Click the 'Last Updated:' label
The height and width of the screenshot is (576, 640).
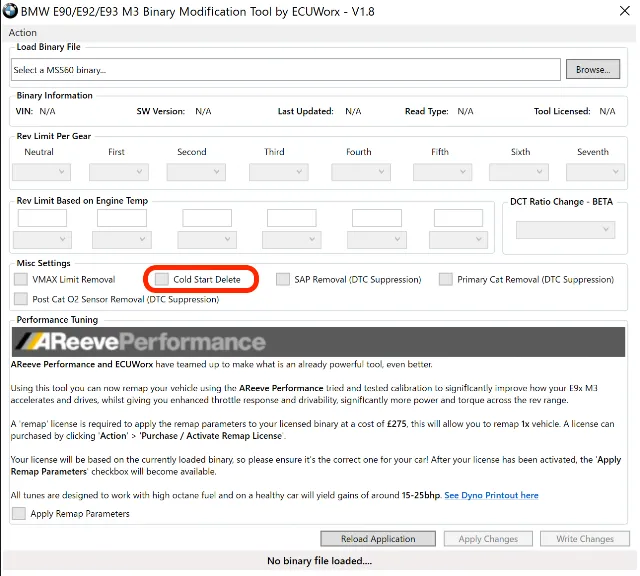(306, 111)
